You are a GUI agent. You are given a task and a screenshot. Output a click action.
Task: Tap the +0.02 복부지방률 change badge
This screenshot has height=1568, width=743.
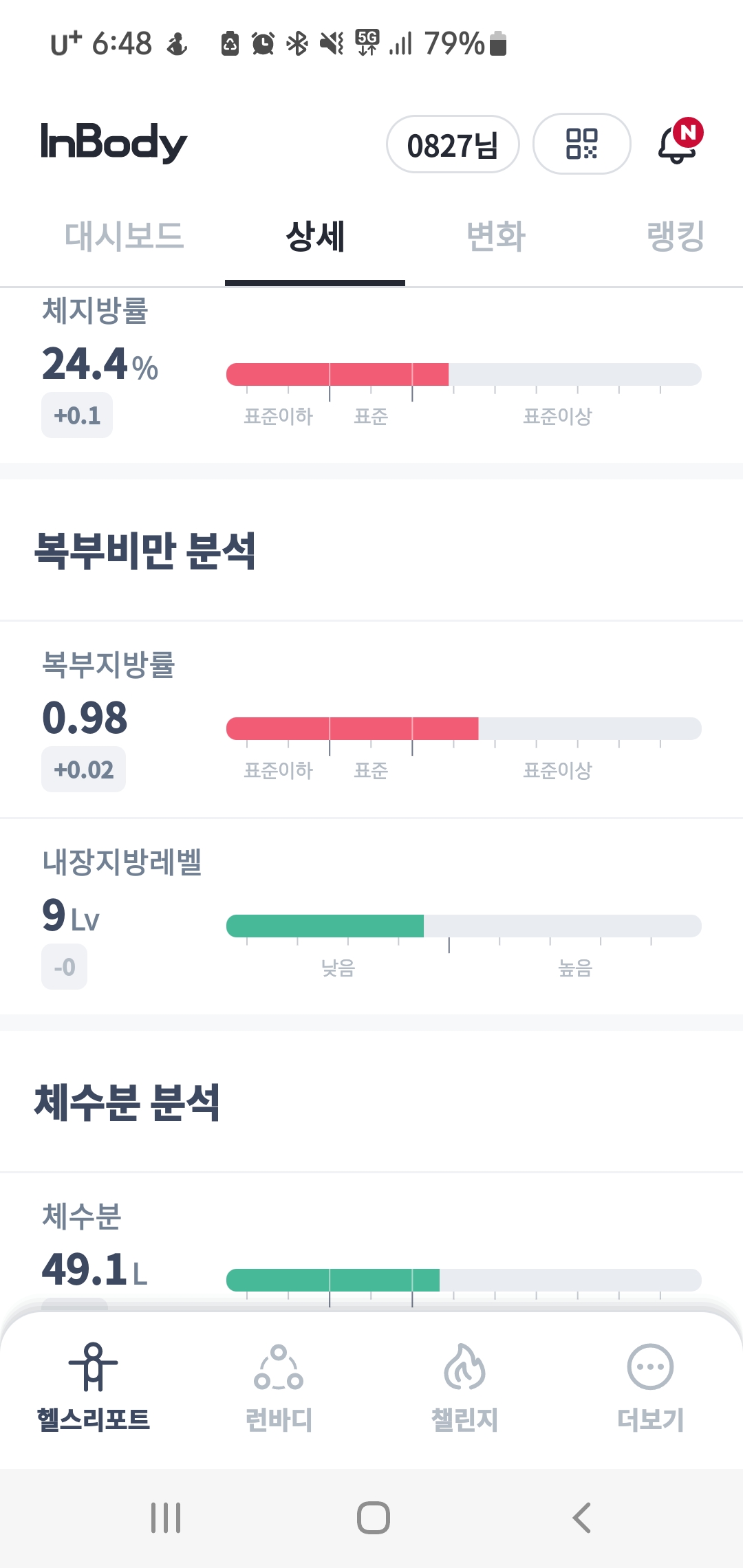(83, 770)
